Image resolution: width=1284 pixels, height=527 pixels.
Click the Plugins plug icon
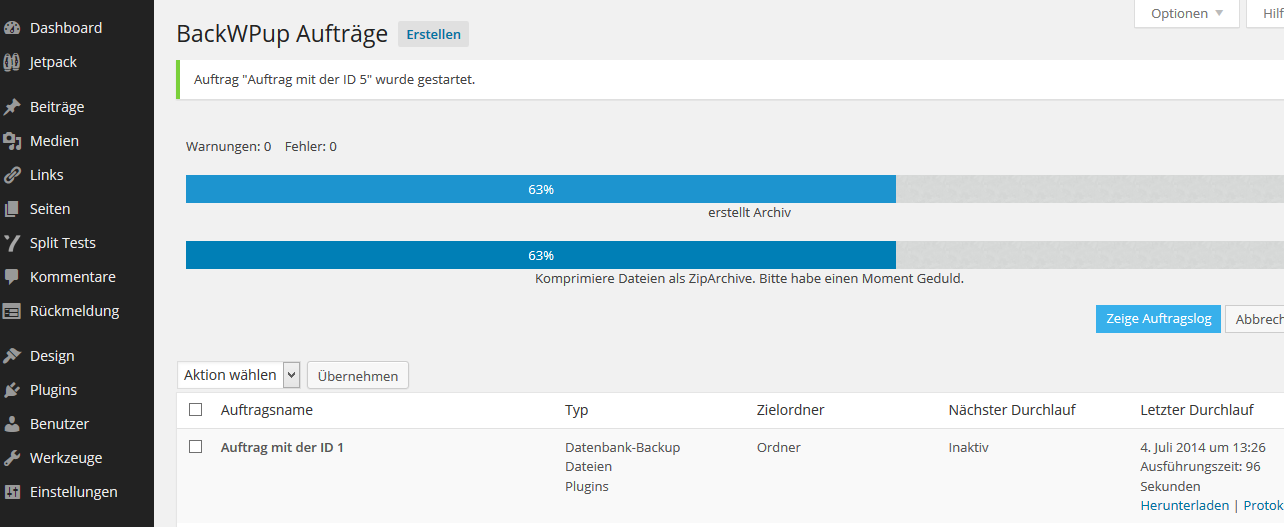click(12, 390)
